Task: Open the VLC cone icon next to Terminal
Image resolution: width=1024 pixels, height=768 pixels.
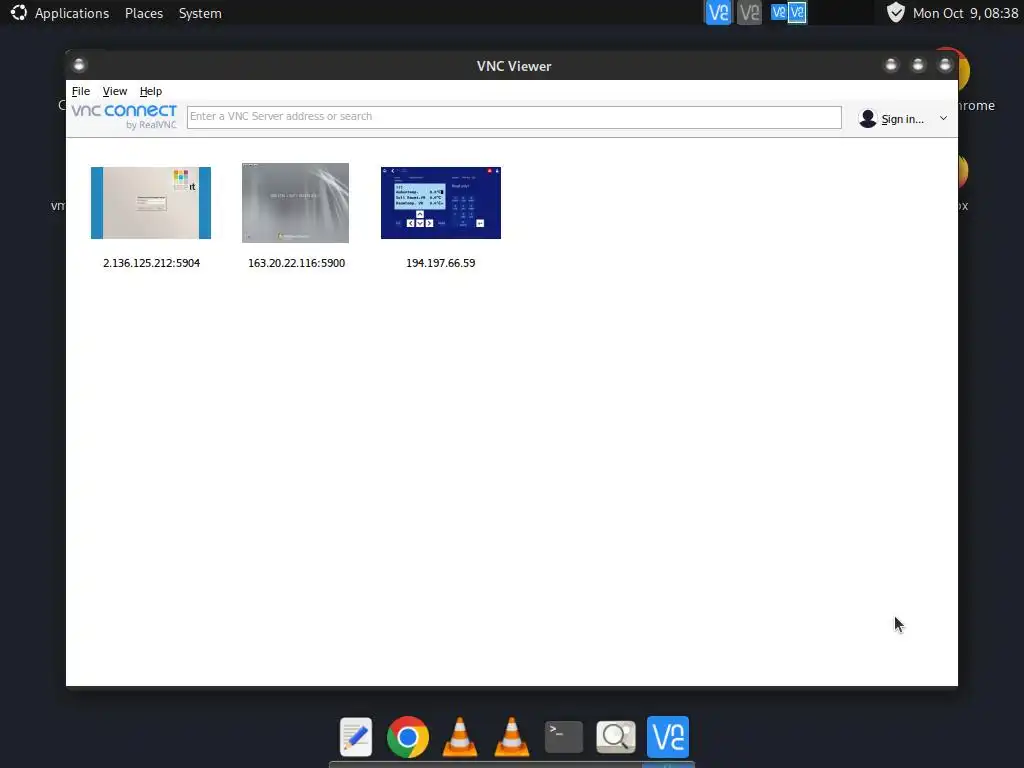Action: (511, 737)
